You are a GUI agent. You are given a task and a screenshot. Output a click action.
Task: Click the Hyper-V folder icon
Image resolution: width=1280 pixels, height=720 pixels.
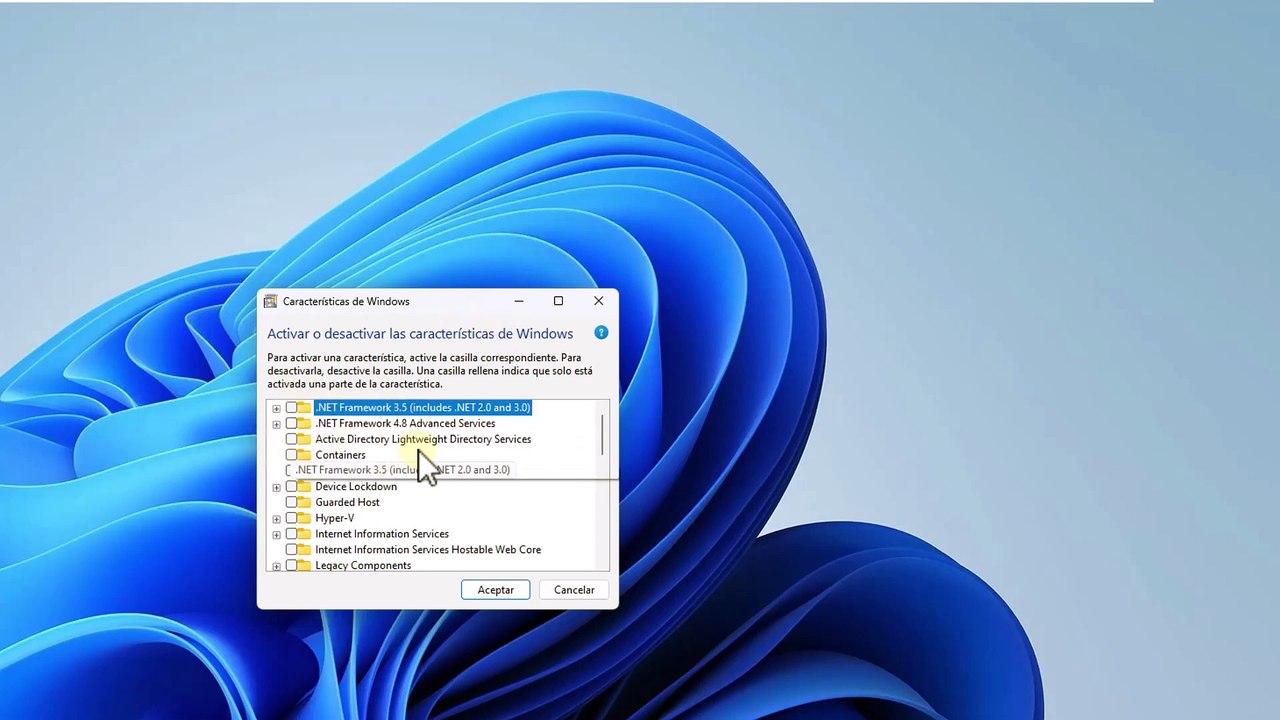(304, 519)
